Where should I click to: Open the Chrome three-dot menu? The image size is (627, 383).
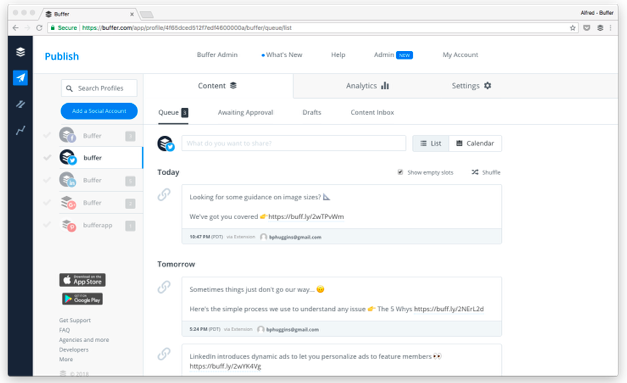point(611,28)
